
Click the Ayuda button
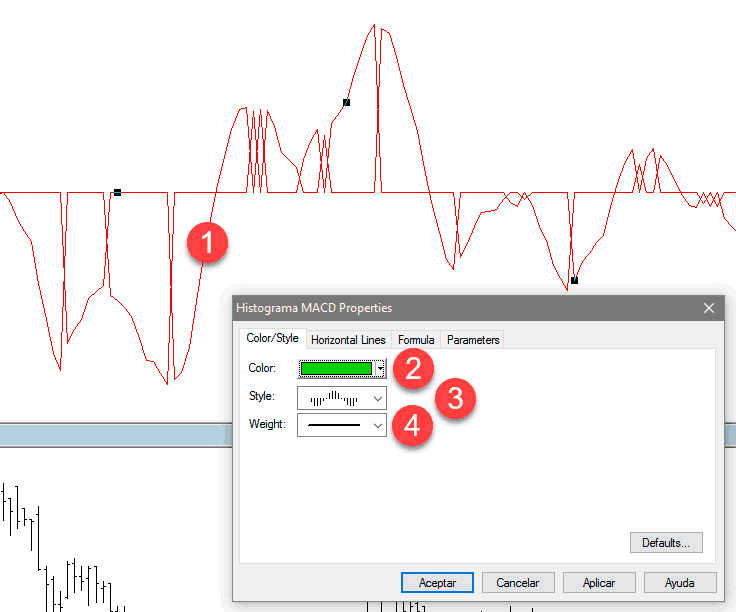click(x=680, y=582)
